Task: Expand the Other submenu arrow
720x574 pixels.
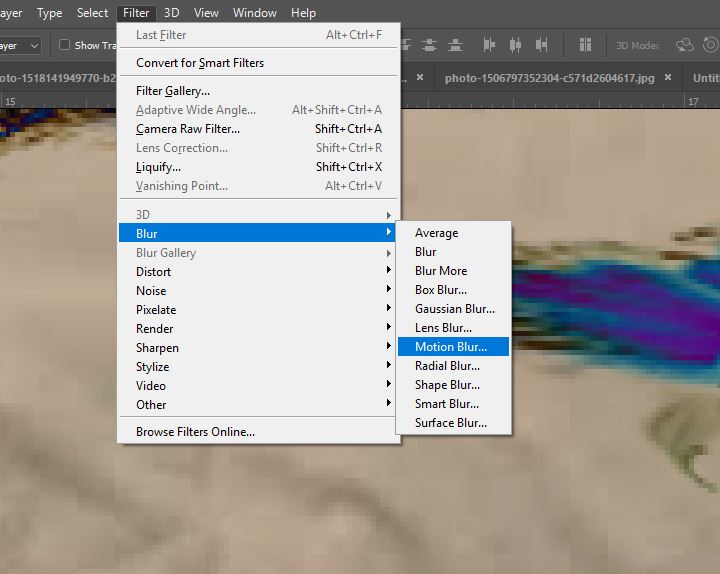Action: pos(388,403)
